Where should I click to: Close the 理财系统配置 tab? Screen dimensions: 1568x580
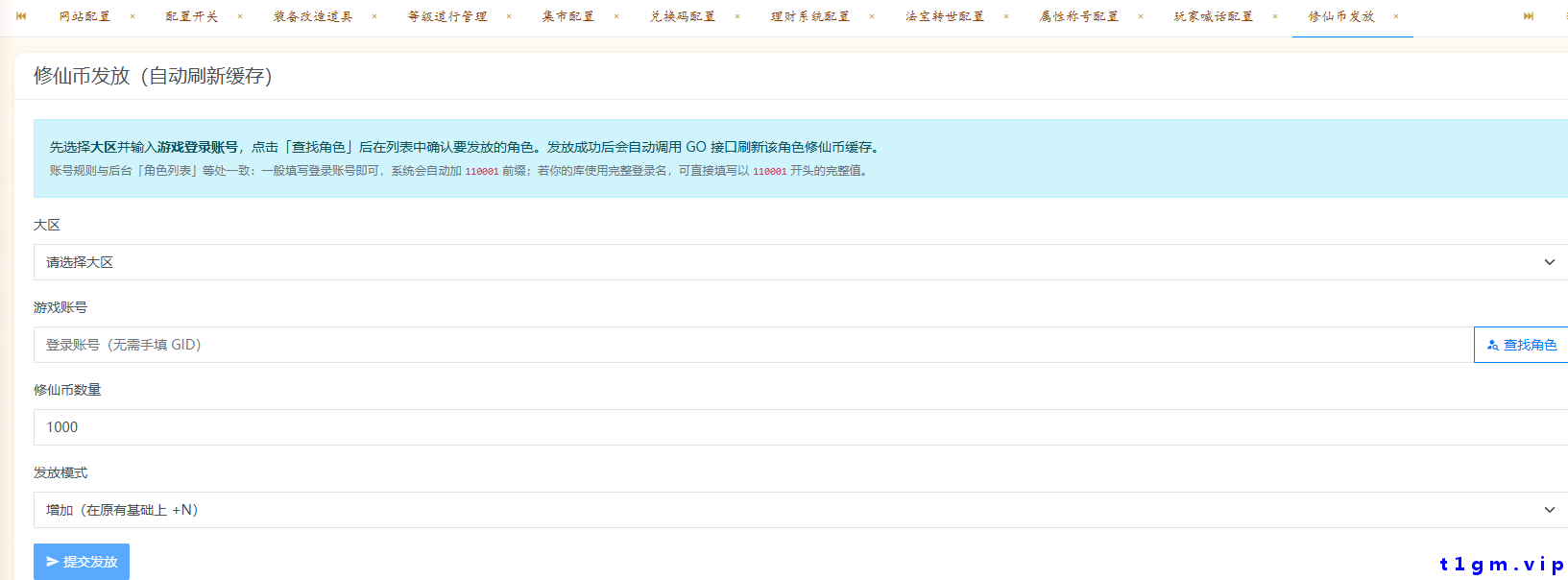click(x=872, y=16)
